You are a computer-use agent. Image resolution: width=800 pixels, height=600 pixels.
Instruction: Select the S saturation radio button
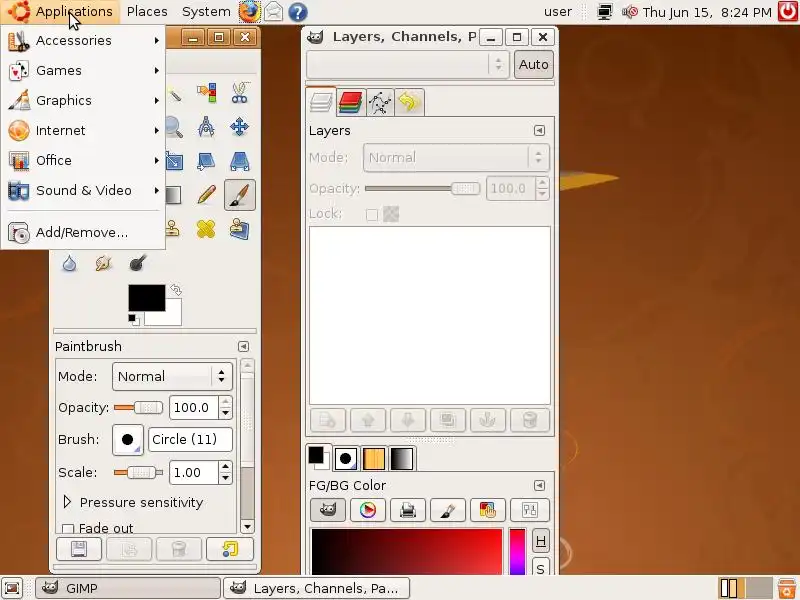point(541,567)
